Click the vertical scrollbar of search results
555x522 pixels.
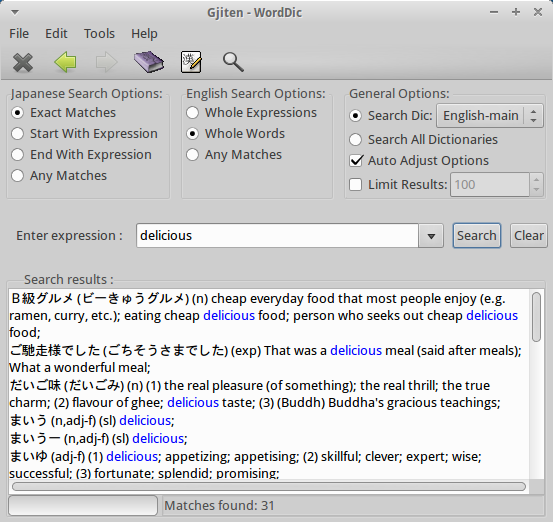(537, 317)
